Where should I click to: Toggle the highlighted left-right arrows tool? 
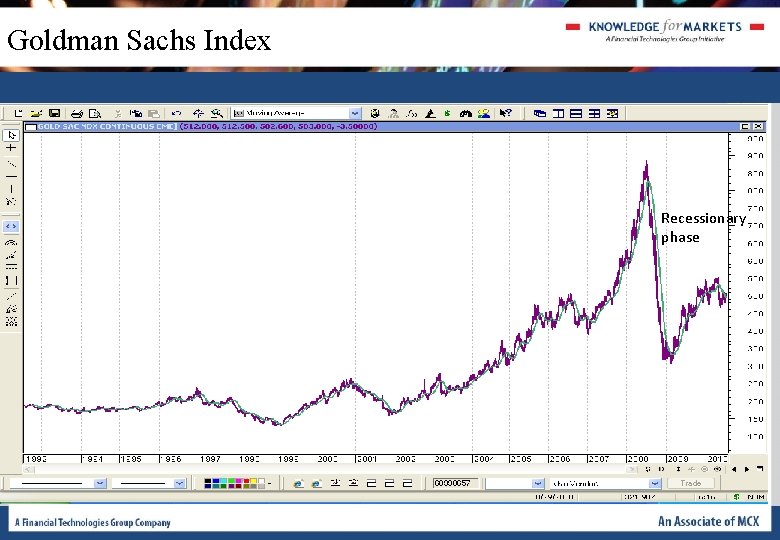coord(11,226)
